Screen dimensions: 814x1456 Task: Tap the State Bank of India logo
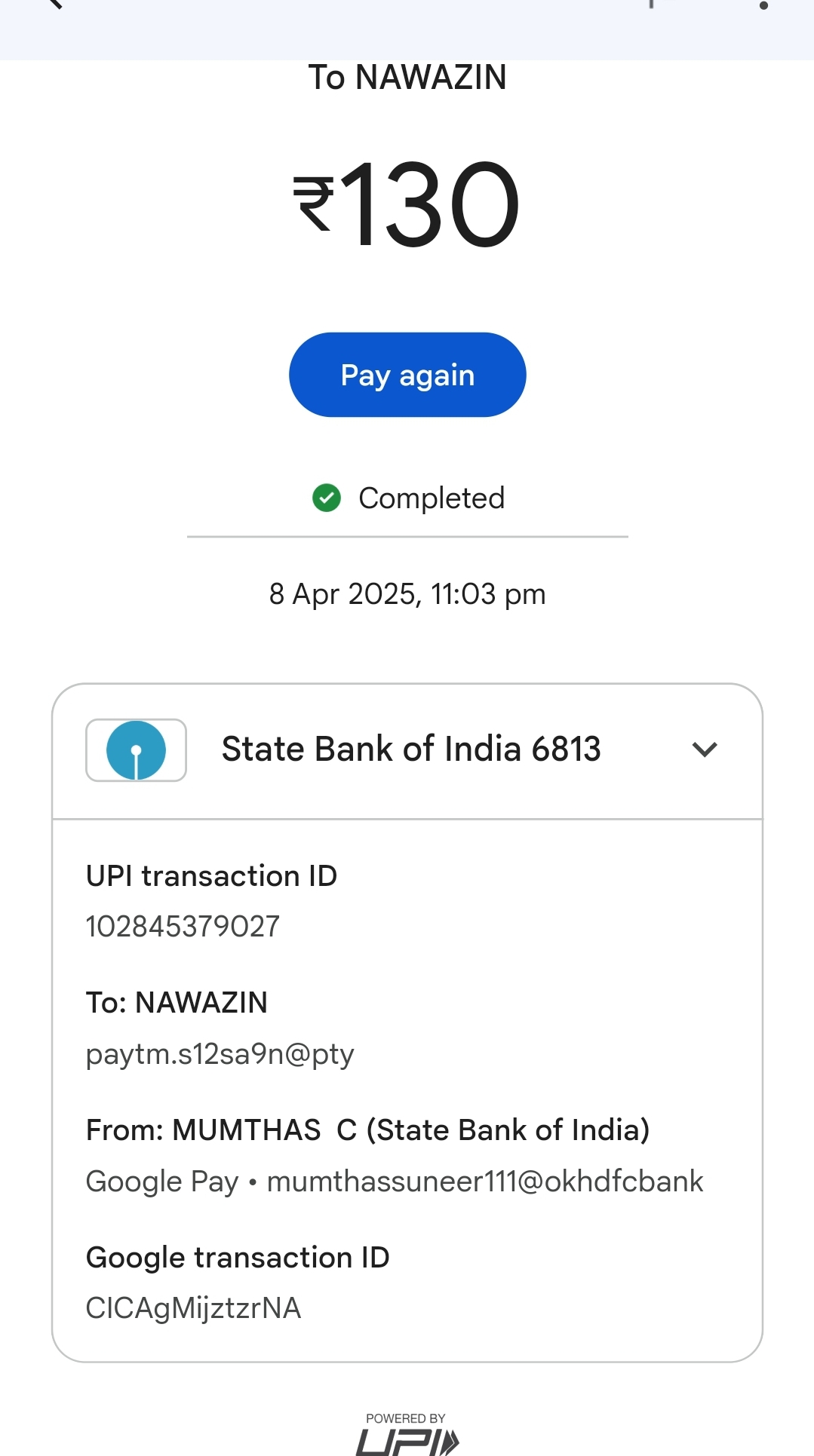pyautogui.click(x=136, y=750)
